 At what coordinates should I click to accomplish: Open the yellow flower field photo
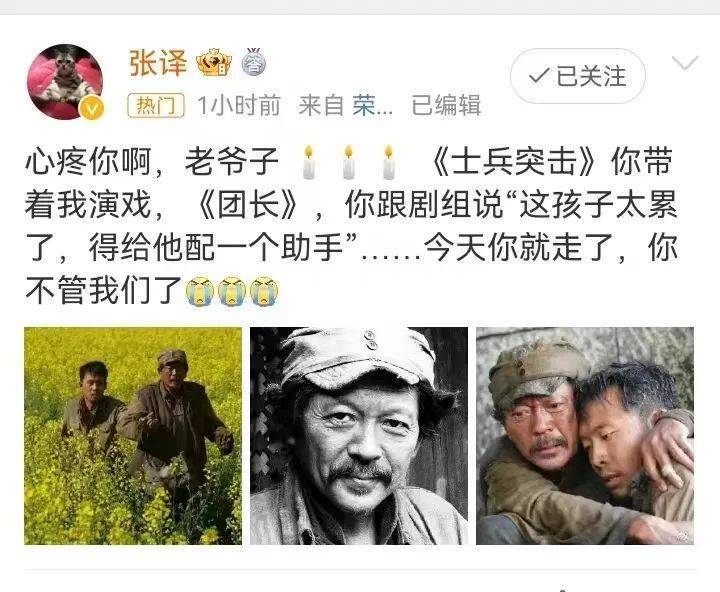[133, 436]
